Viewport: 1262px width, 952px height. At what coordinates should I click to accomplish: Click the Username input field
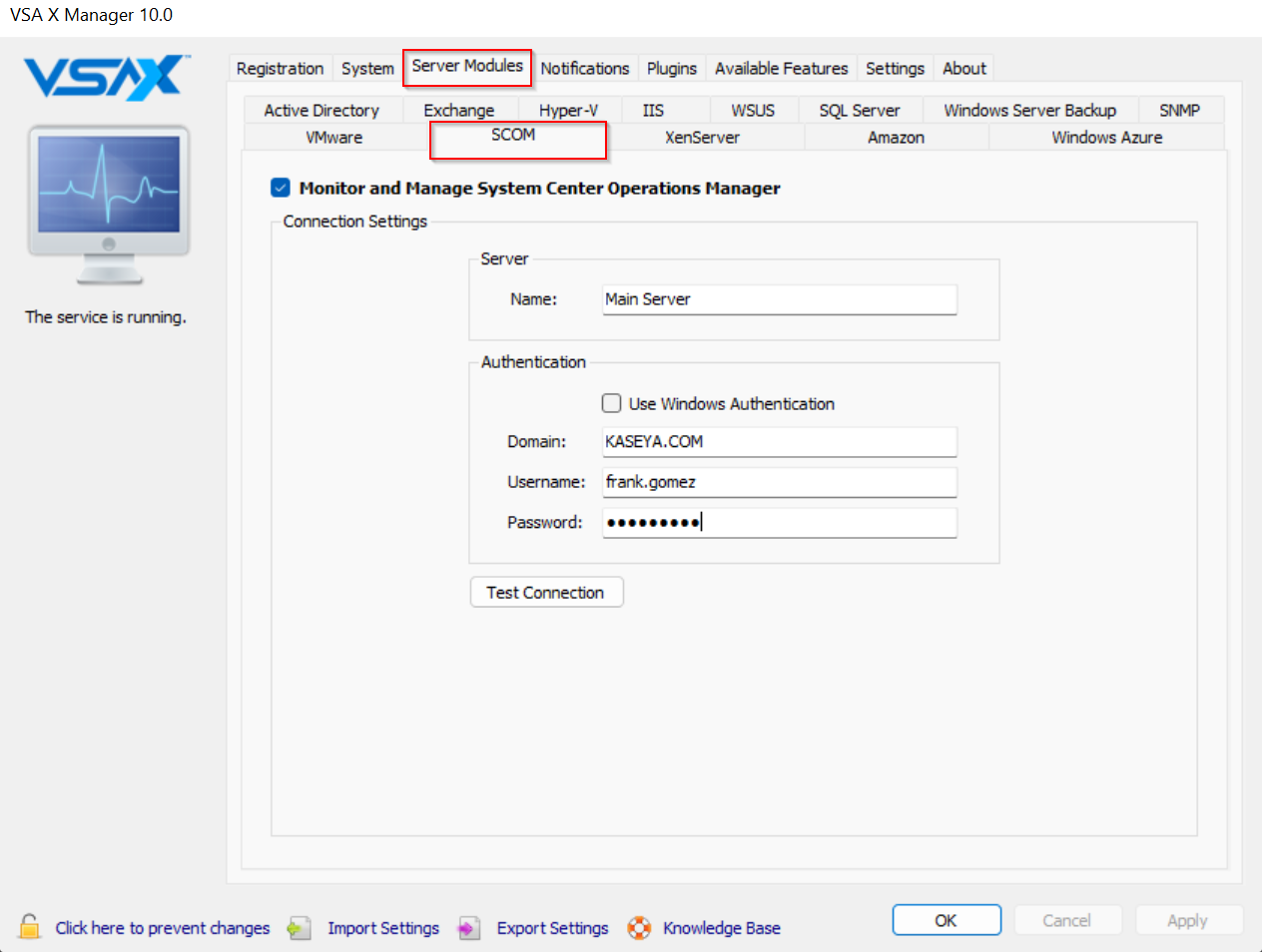pyautogui.click(x=780, y=482)
